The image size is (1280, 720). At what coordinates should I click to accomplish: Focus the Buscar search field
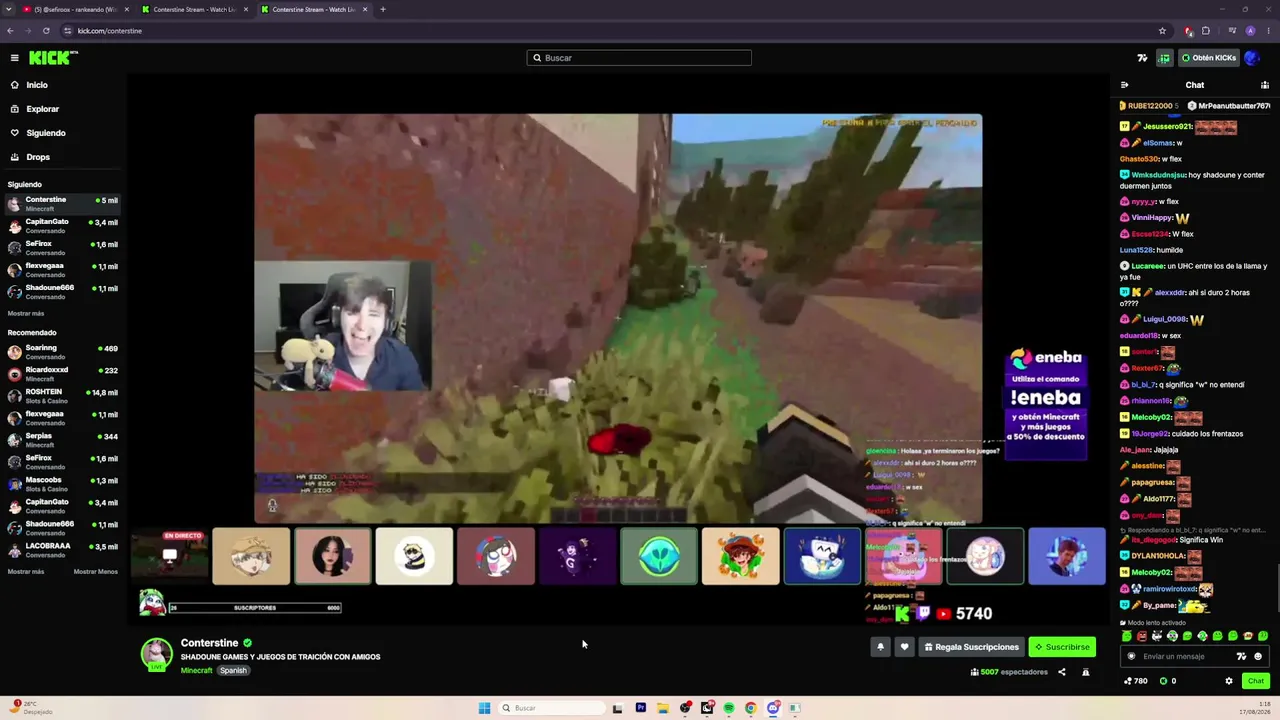(639, 58)
